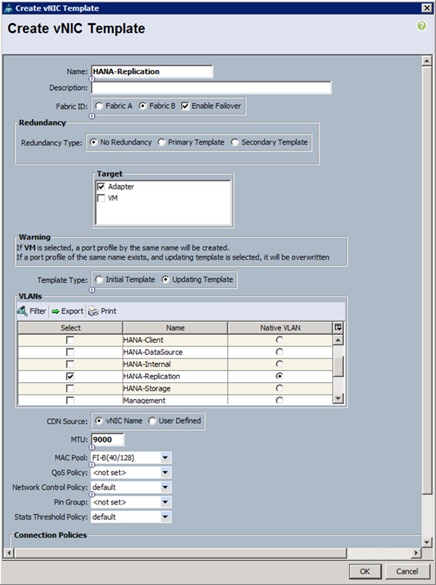436x585 pixels.
Task: Select the HANA-Storage VLAN checkbox
Action: pyautogui.click(x=70, y=388)
